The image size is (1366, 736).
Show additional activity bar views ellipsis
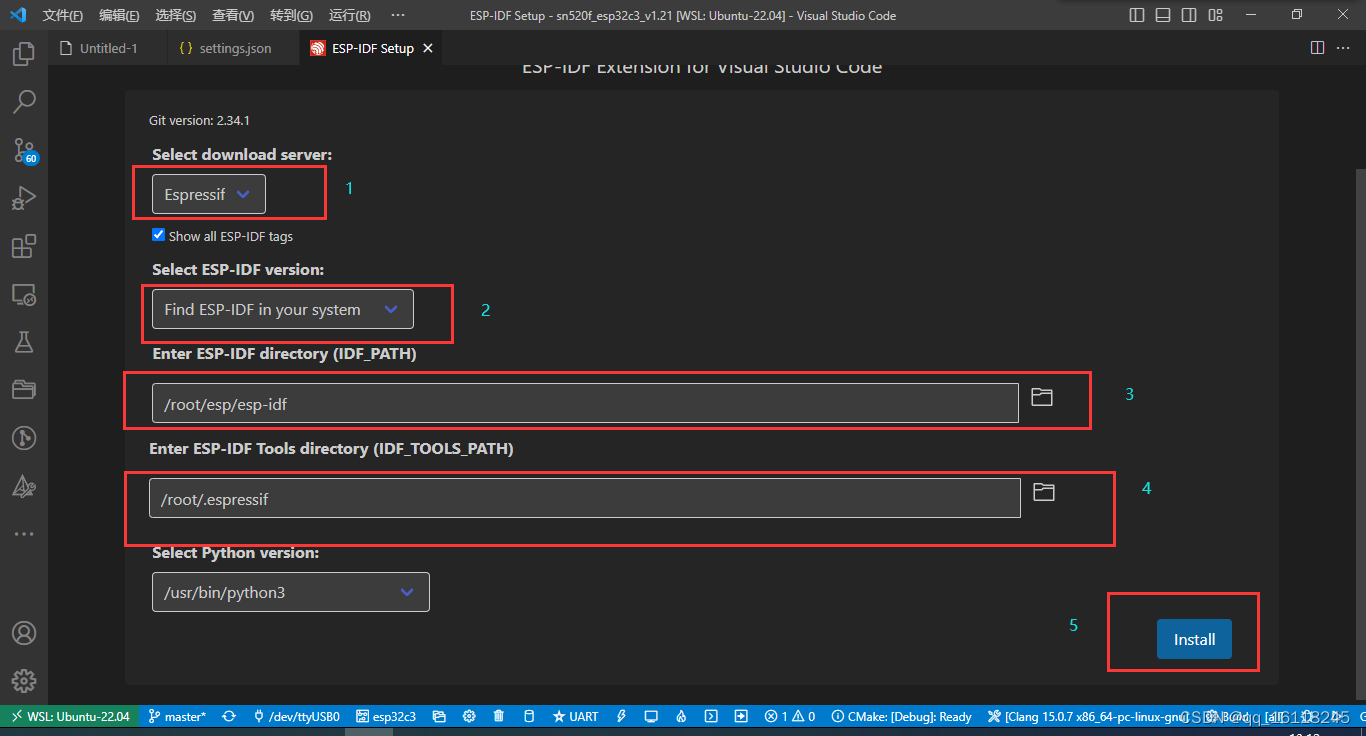24,534
